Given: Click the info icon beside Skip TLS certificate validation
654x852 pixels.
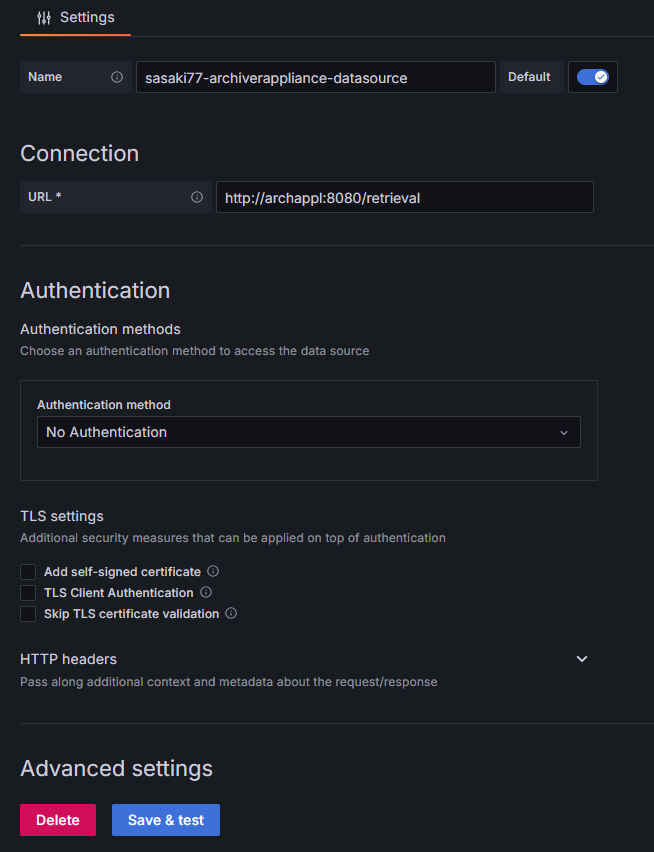Looking at the screenshot, I should pyautogui.click(x=230, y=613).
